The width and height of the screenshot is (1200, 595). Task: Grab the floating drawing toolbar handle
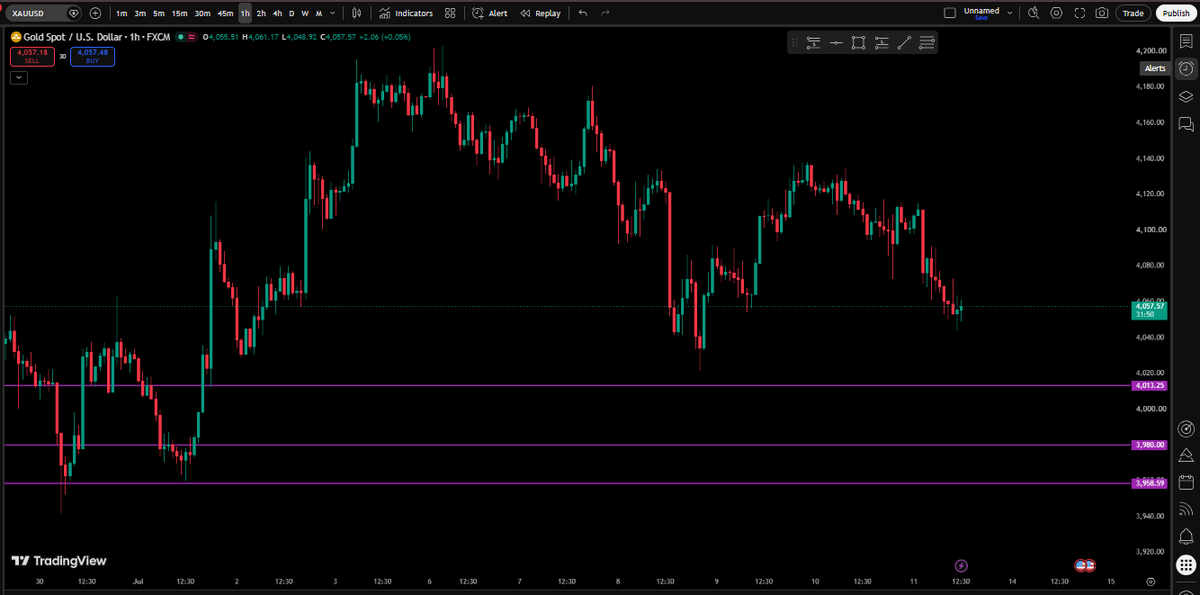click(x=794, y=42)
